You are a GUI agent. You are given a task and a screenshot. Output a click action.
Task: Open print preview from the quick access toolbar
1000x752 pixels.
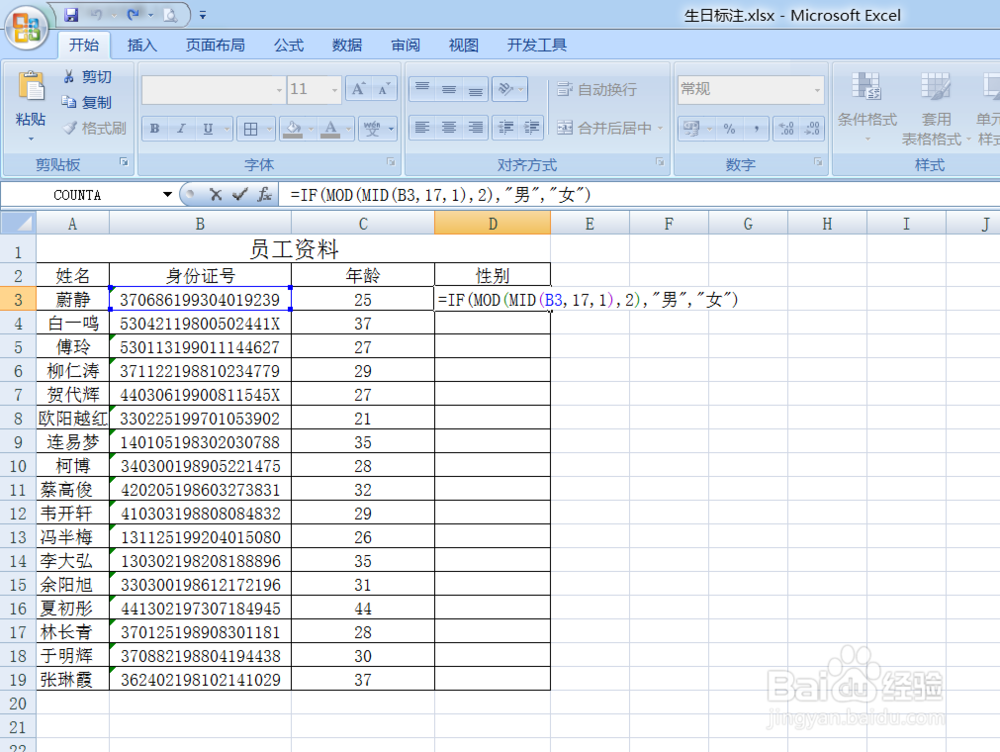170,14
